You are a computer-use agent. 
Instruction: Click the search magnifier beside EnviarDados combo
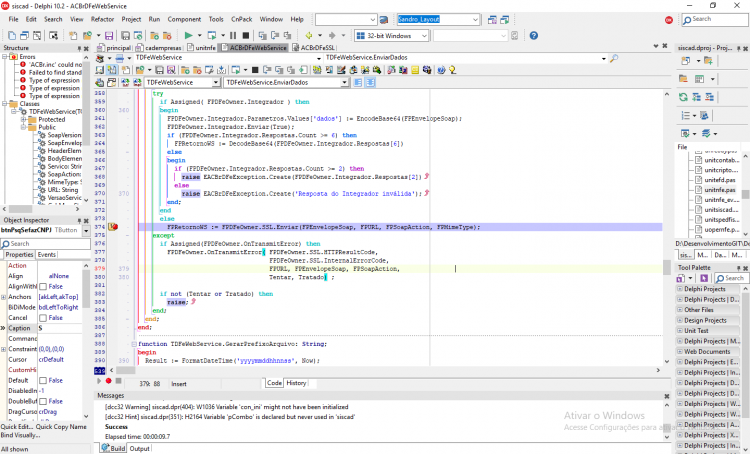pyautogui.click(x=615, y=58)
